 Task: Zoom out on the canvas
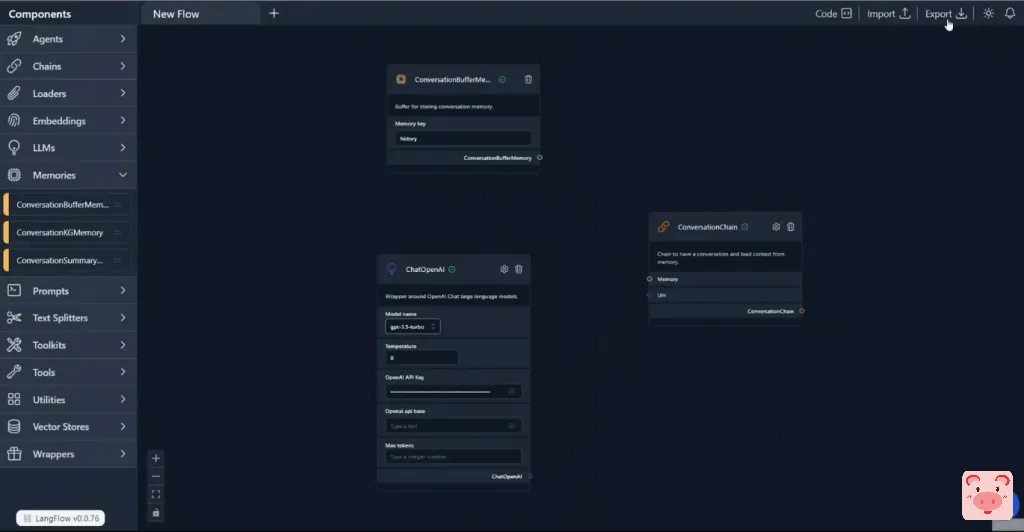point(155,477)
